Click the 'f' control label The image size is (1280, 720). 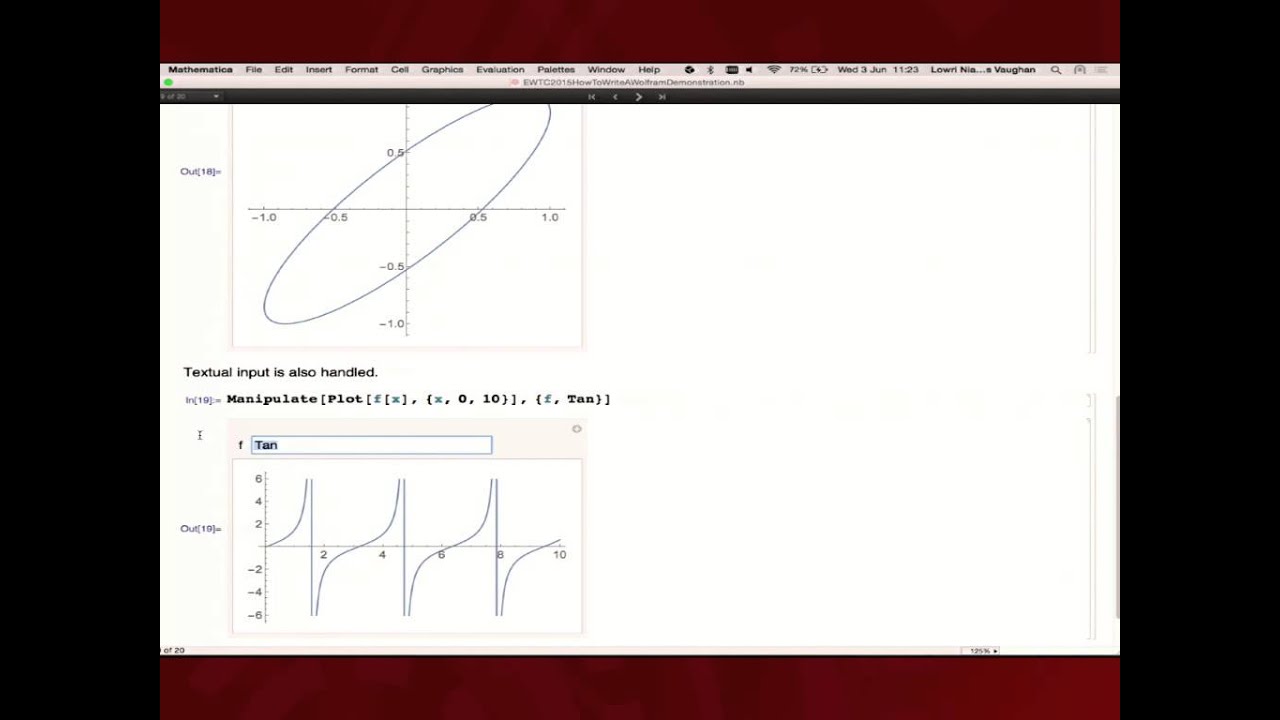click(240, 445)
